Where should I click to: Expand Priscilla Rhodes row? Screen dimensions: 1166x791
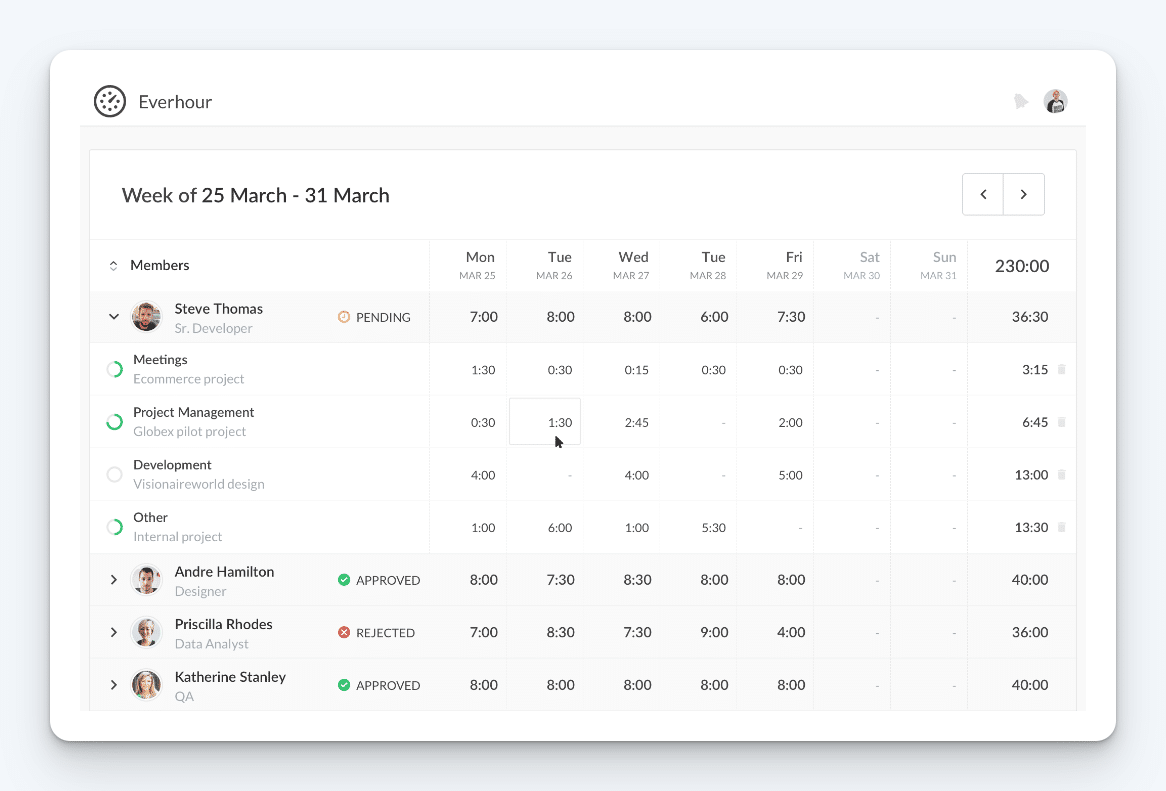(x=114, y=633)
